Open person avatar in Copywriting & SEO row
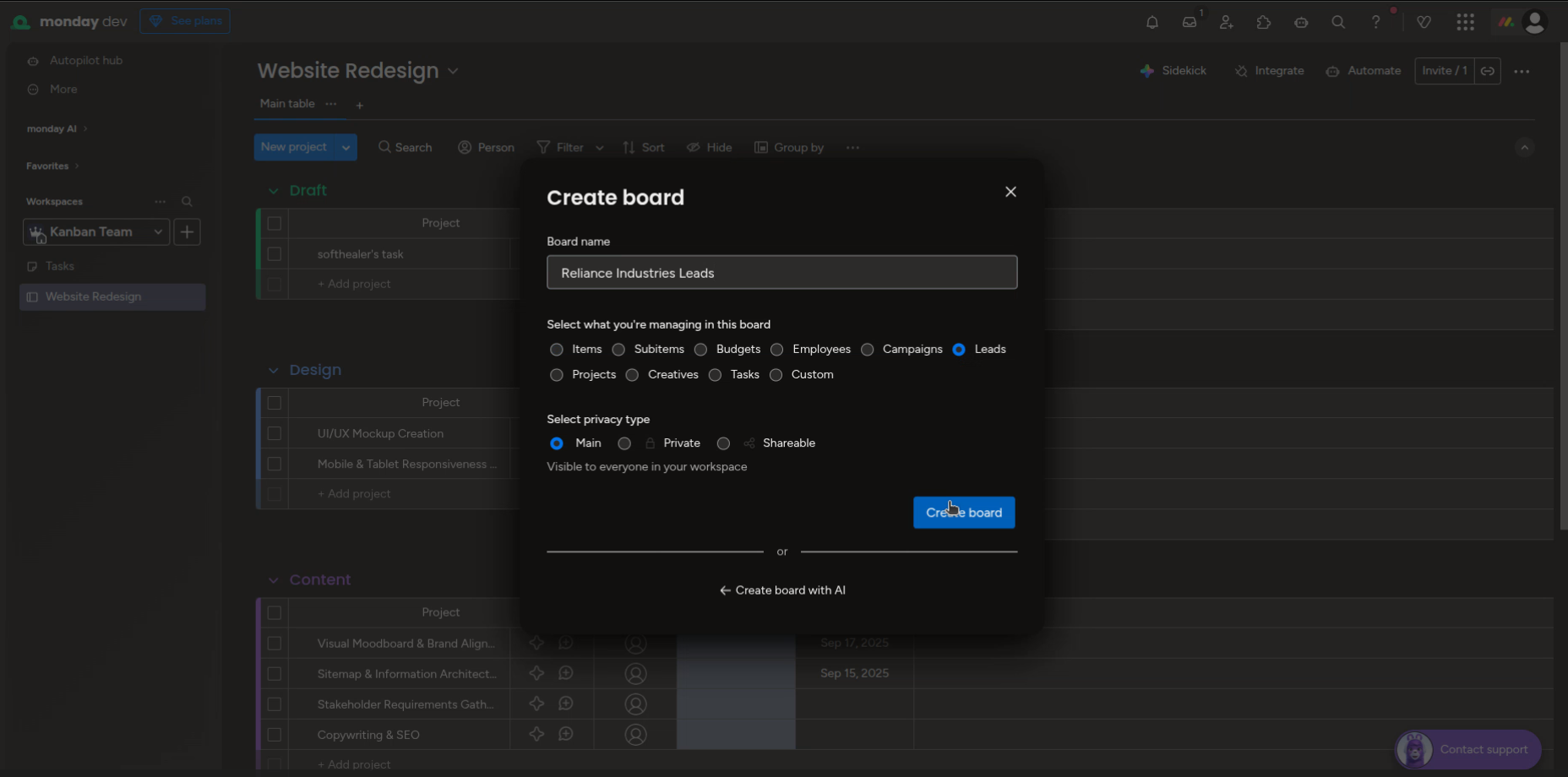Image resolution: width=1568 pixels, height=777 pixels. (x=635, y=735)
